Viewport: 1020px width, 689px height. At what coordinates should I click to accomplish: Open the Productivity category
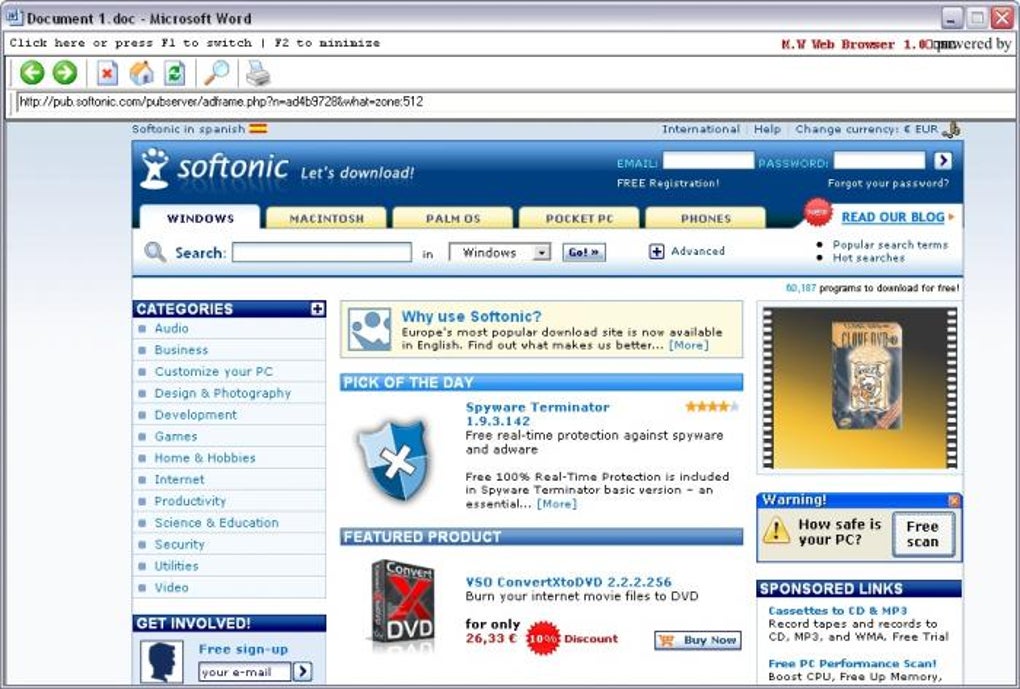190,501
